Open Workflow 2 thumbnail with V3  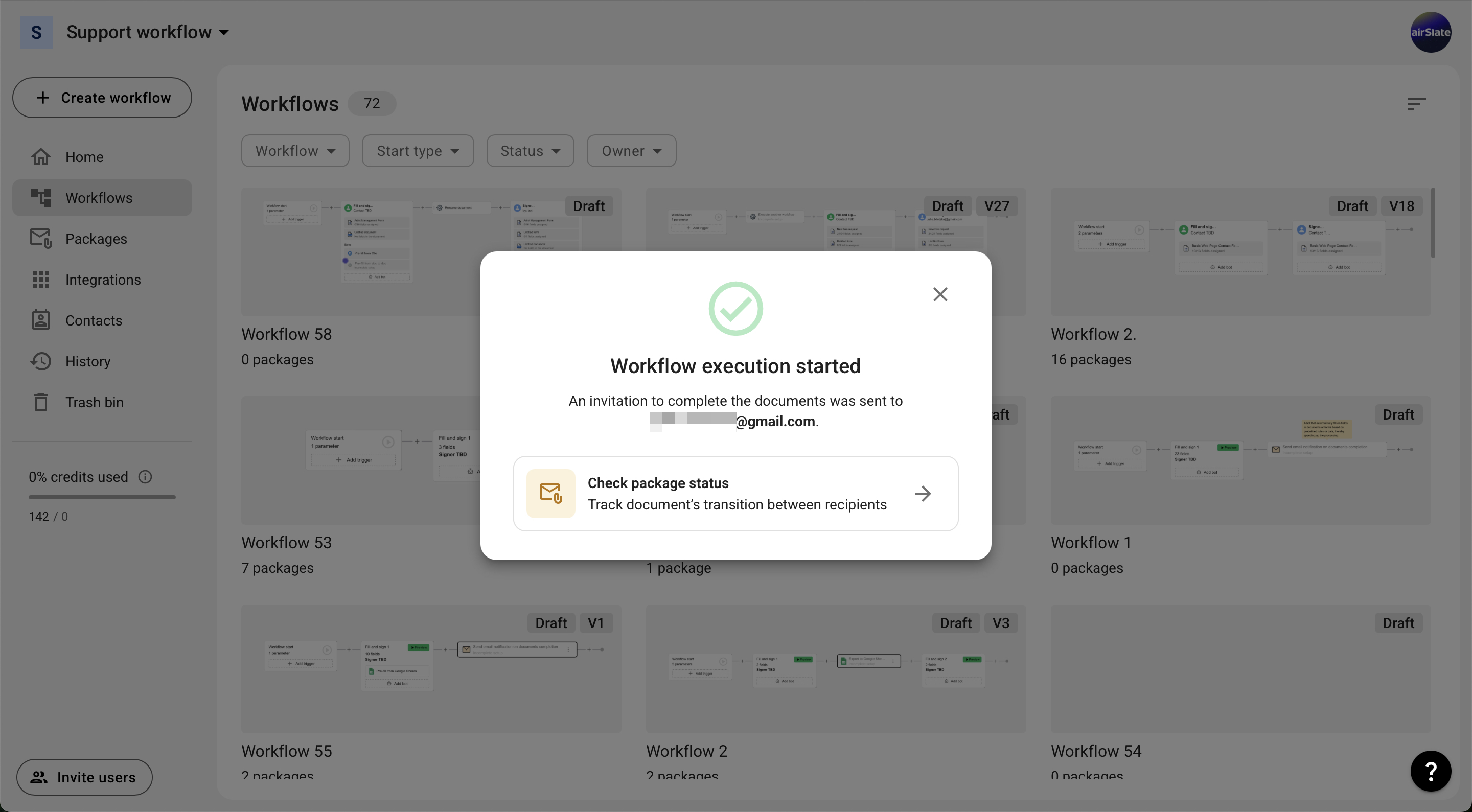click(x=836, y=668)
